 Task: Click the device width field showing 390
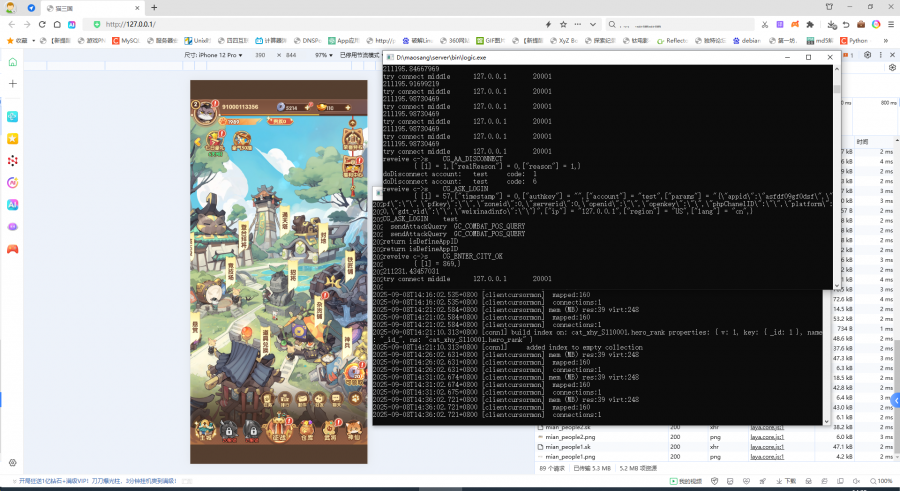[x=260, y=55]
